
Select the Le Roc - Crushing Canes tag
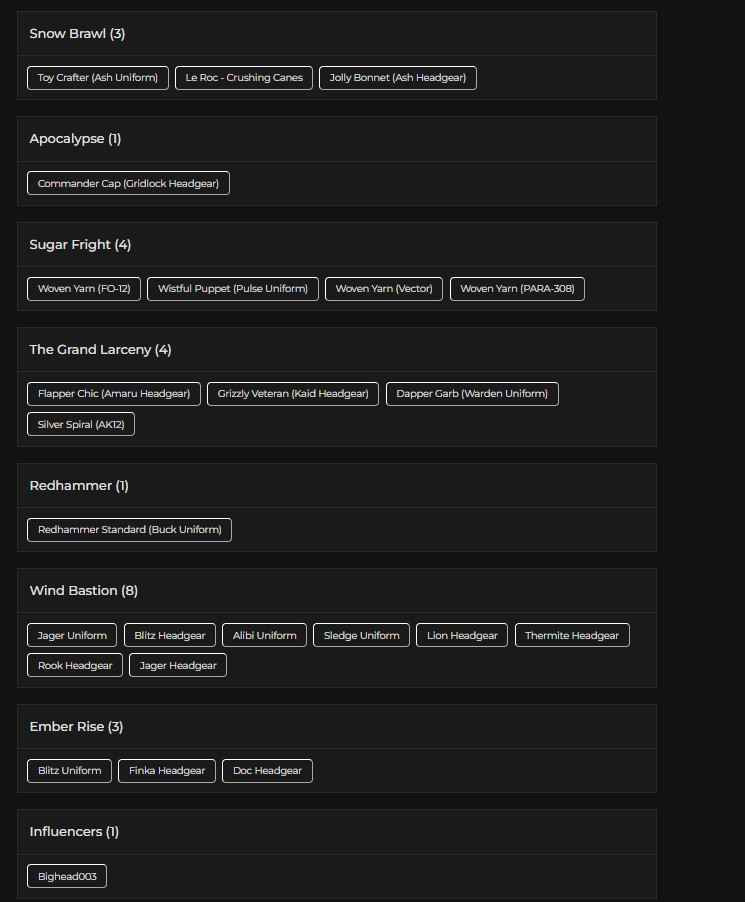pos(244,78)
